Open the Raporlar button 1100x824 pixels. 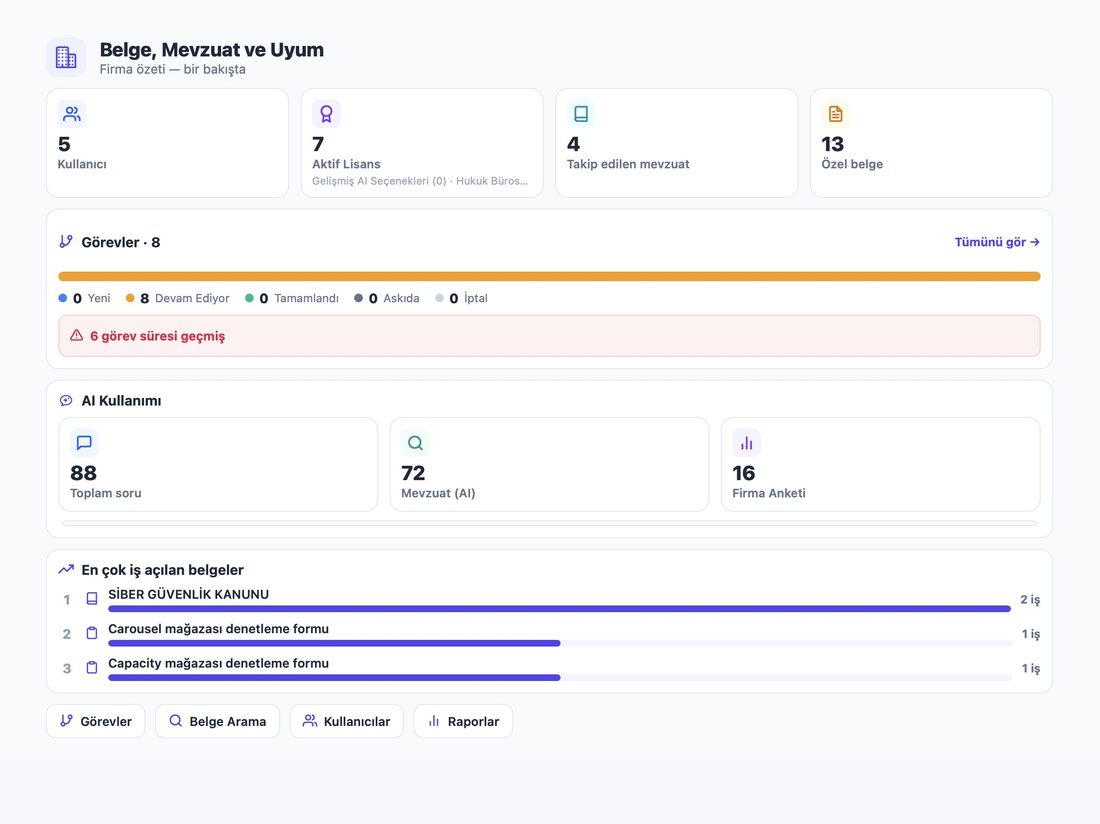463,721
